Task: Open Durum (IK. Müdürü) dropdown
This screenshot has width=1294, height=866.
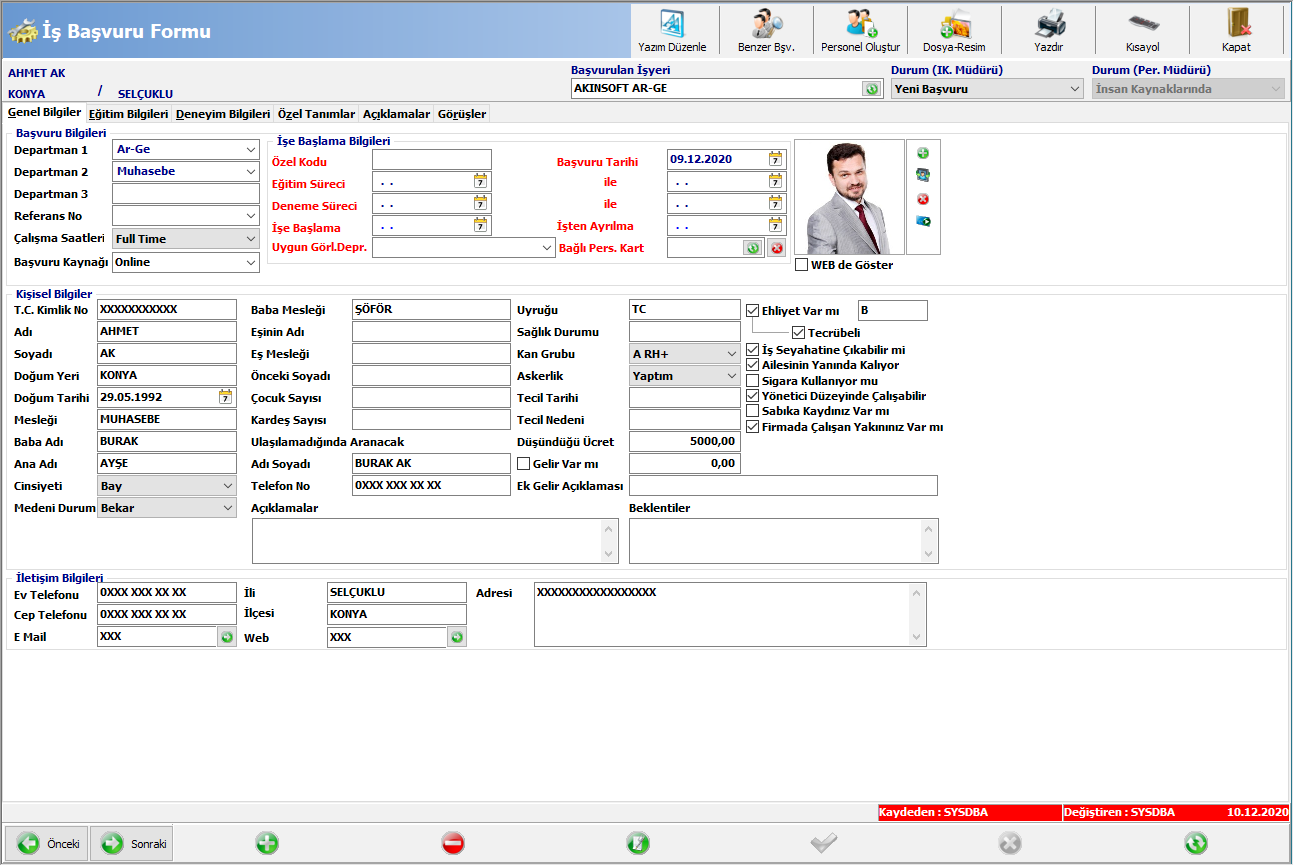Action: [x=1075, y=89]
